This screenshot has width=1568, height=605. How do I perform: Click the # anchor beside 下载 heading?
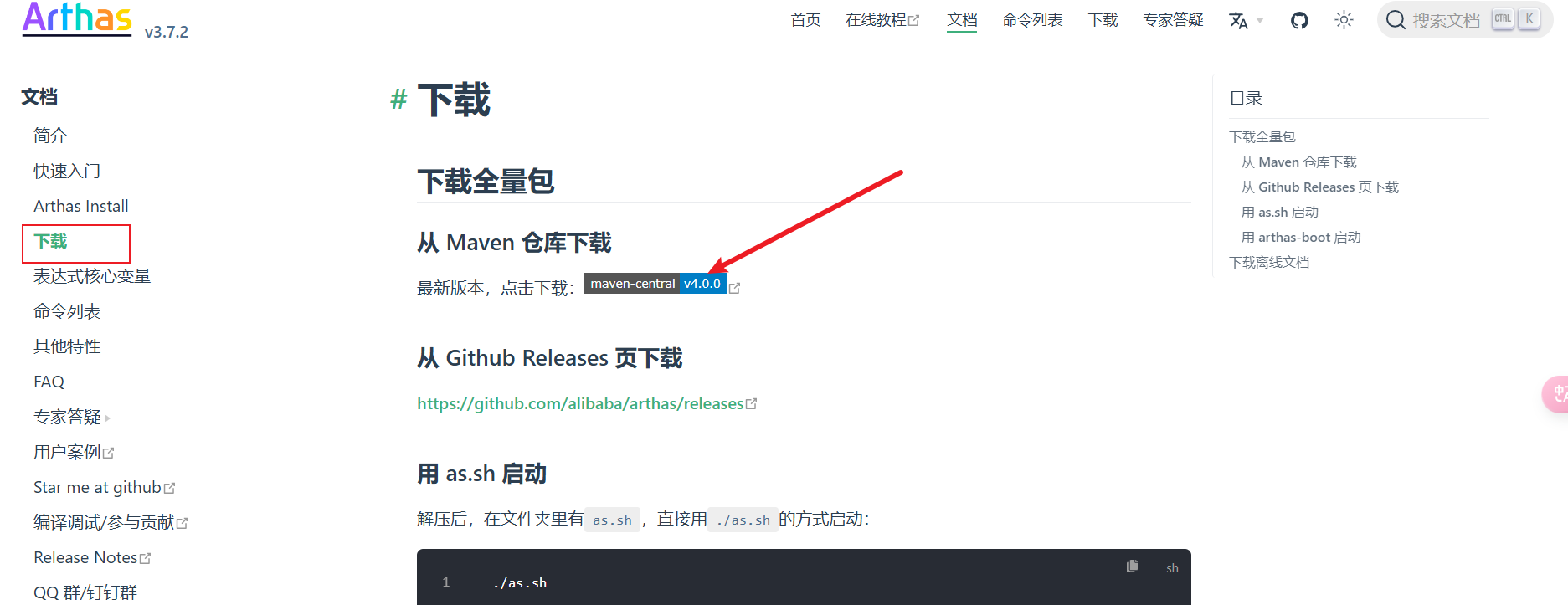398,100
